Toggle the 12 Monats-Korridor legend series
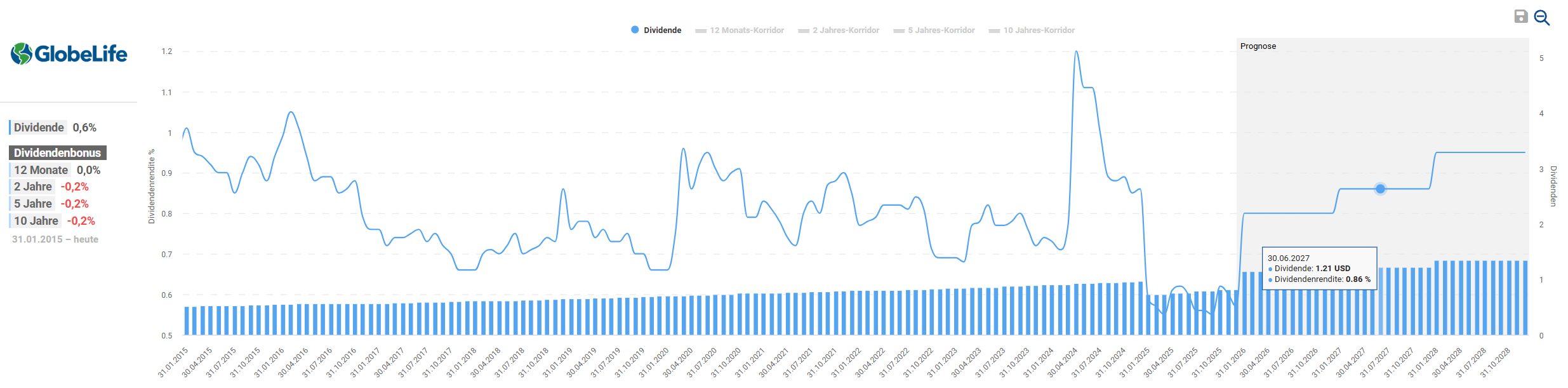This screenshot has width=1568, height=388. [740, 30]
